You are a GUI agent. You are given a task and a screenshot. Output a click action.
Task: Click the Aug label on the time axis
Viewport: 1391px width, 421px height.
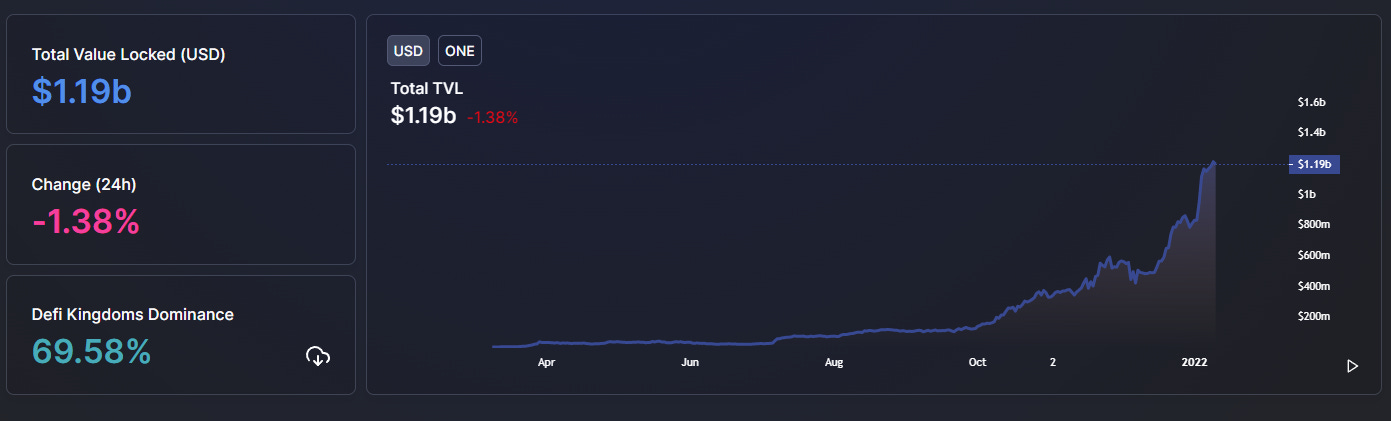[x=834, y=363]
